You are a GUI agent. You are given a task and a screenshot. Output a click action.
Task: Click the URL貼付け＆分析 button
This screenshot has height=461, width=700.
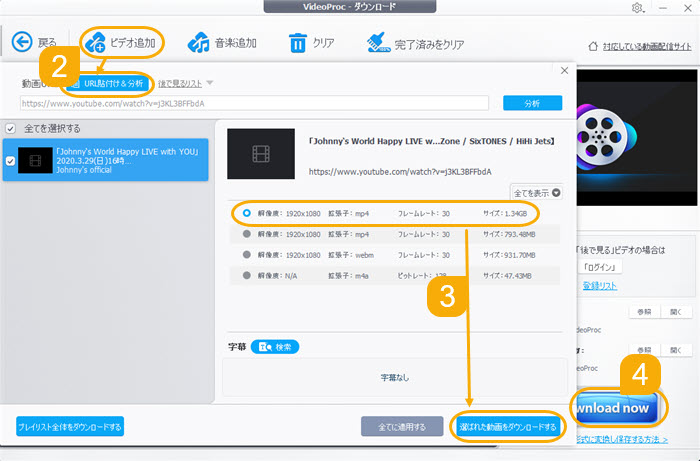tap(108, 83)
